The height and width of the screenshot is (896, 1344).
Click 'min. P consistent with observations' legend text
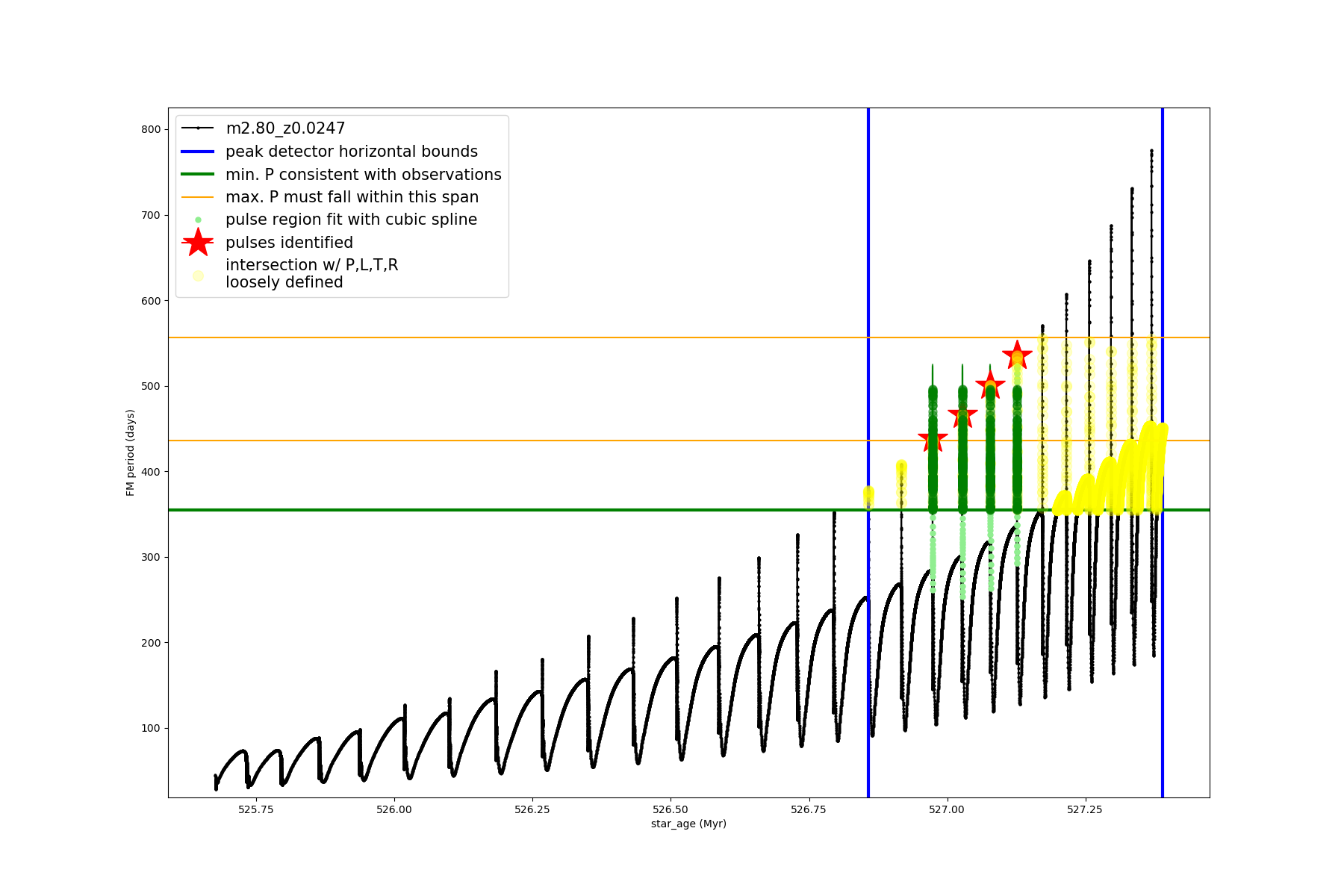click(x=364, y=175)
